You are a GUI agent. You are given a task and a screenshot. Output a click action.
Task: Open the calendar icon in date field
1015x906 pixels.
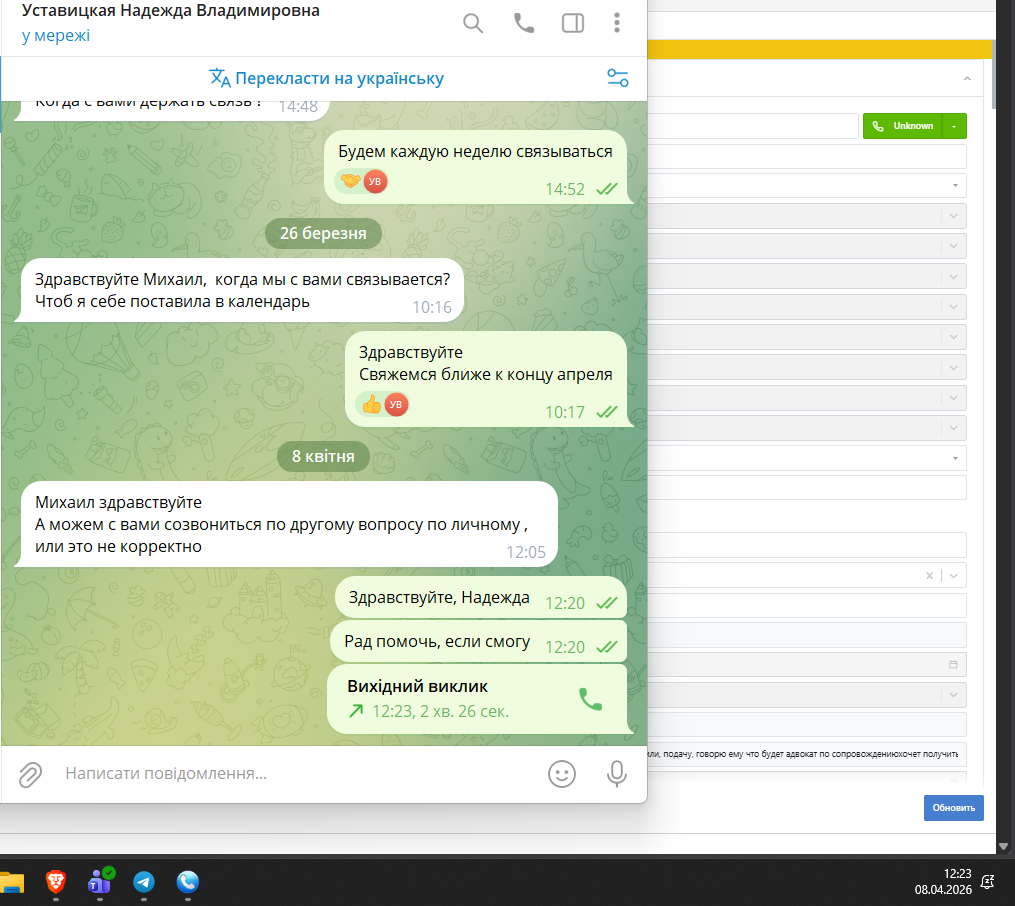point(953,665)
